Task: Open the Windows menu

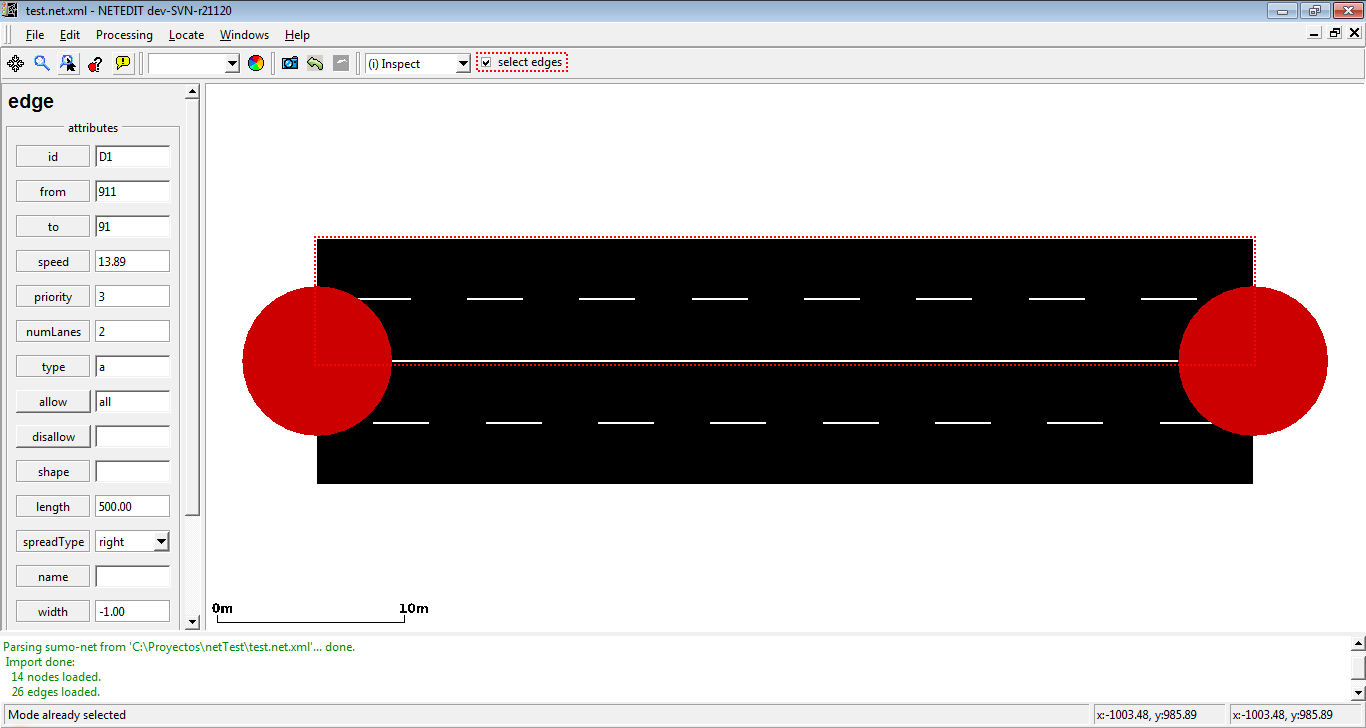Action: (244, 34)
